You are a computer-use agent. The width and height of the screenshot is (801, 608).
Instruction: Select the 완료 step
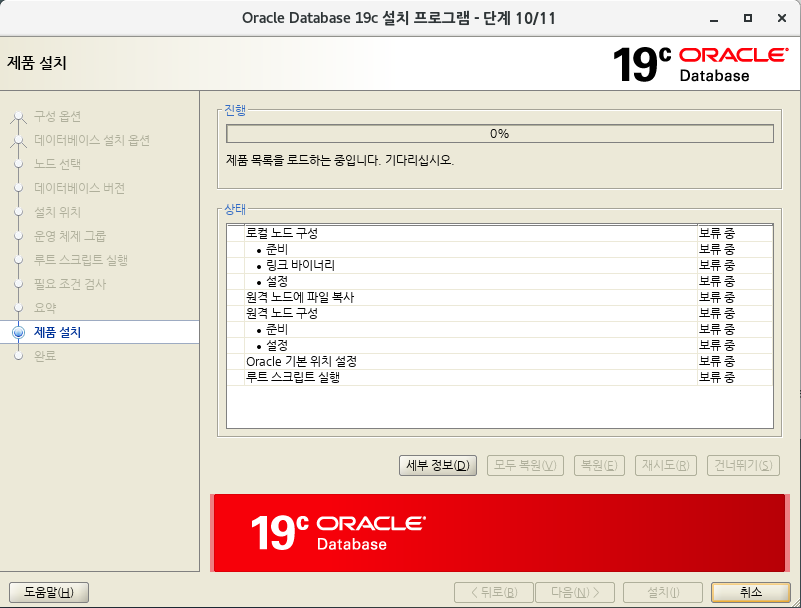(x=45, y=356)
